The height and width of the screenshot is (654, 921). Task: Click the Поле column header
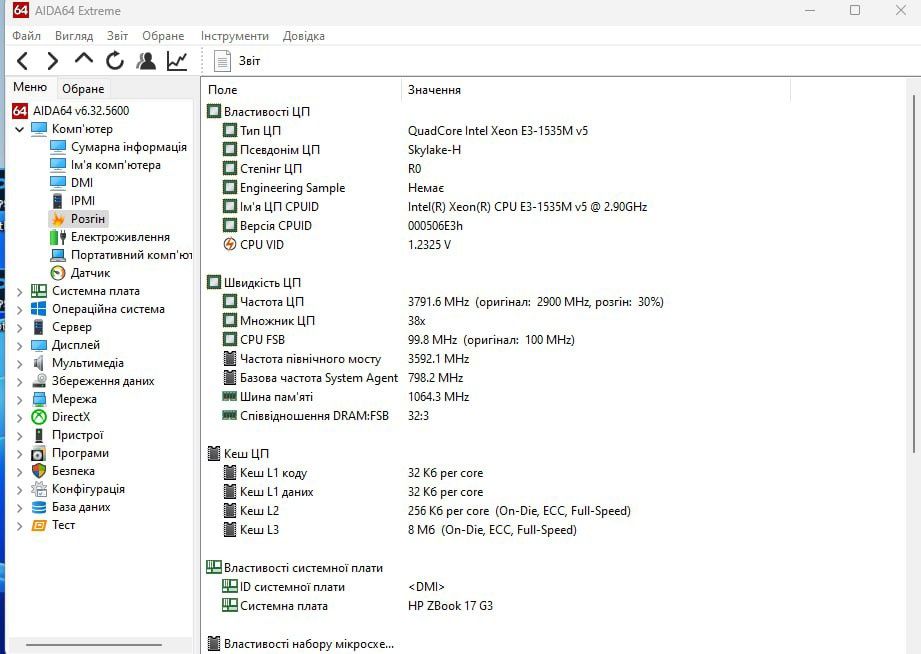(301, 90)
